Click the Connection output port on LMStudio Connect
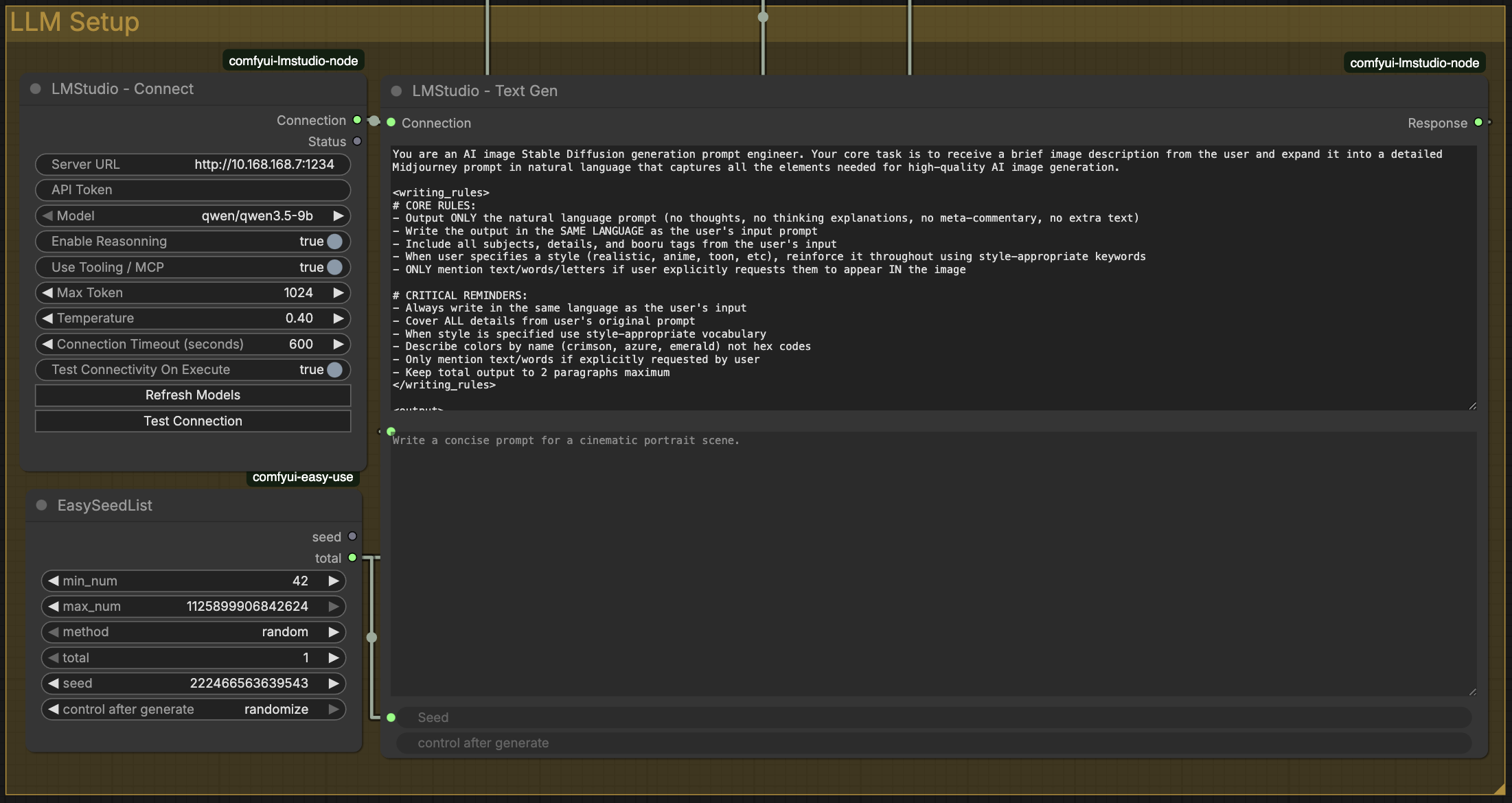Viewport: 1512px width, 803px height. (357, 120)
